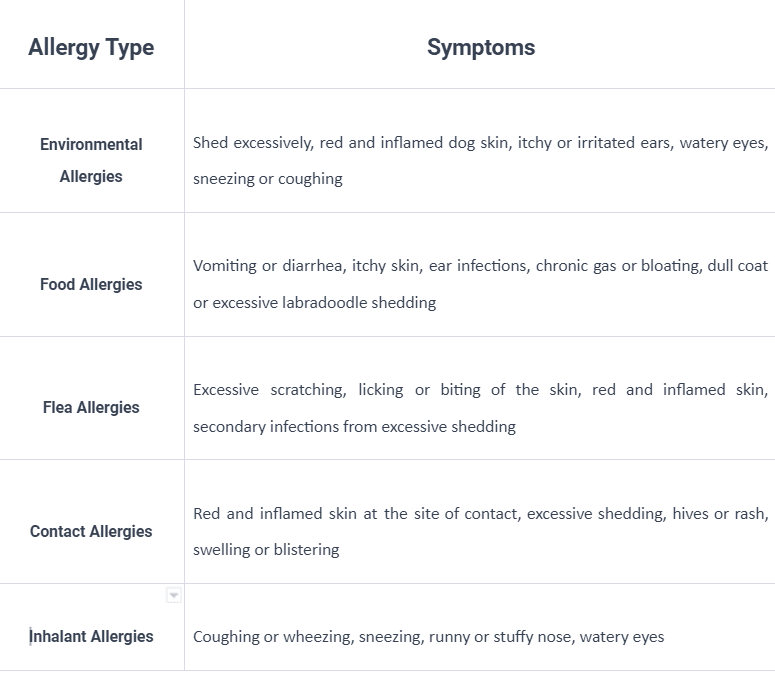Click the 'sneezing or coughing' line
Viewport: 775px width, 673px height.
[x=267, y=179]
